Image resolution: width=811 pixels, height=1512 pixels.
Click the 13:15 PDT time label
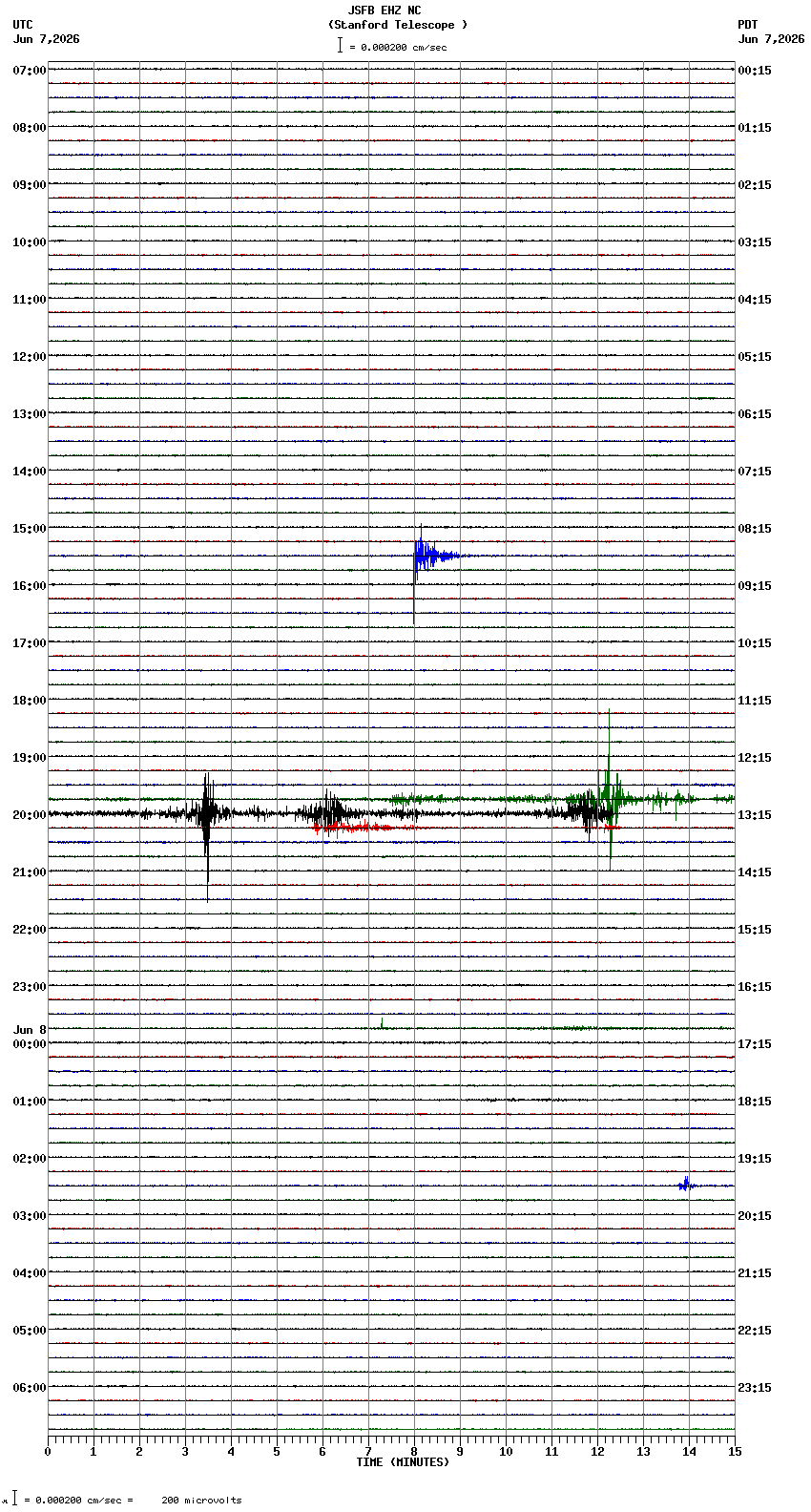[755, 815]
